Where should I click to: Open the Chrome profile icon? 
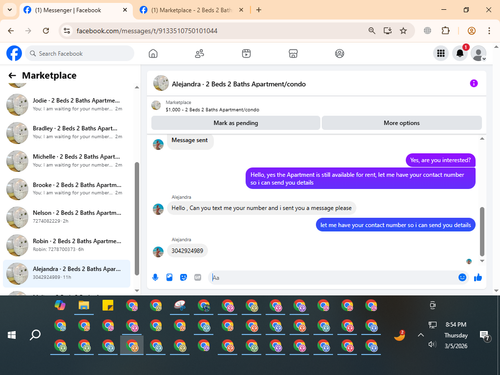point(471,31)
